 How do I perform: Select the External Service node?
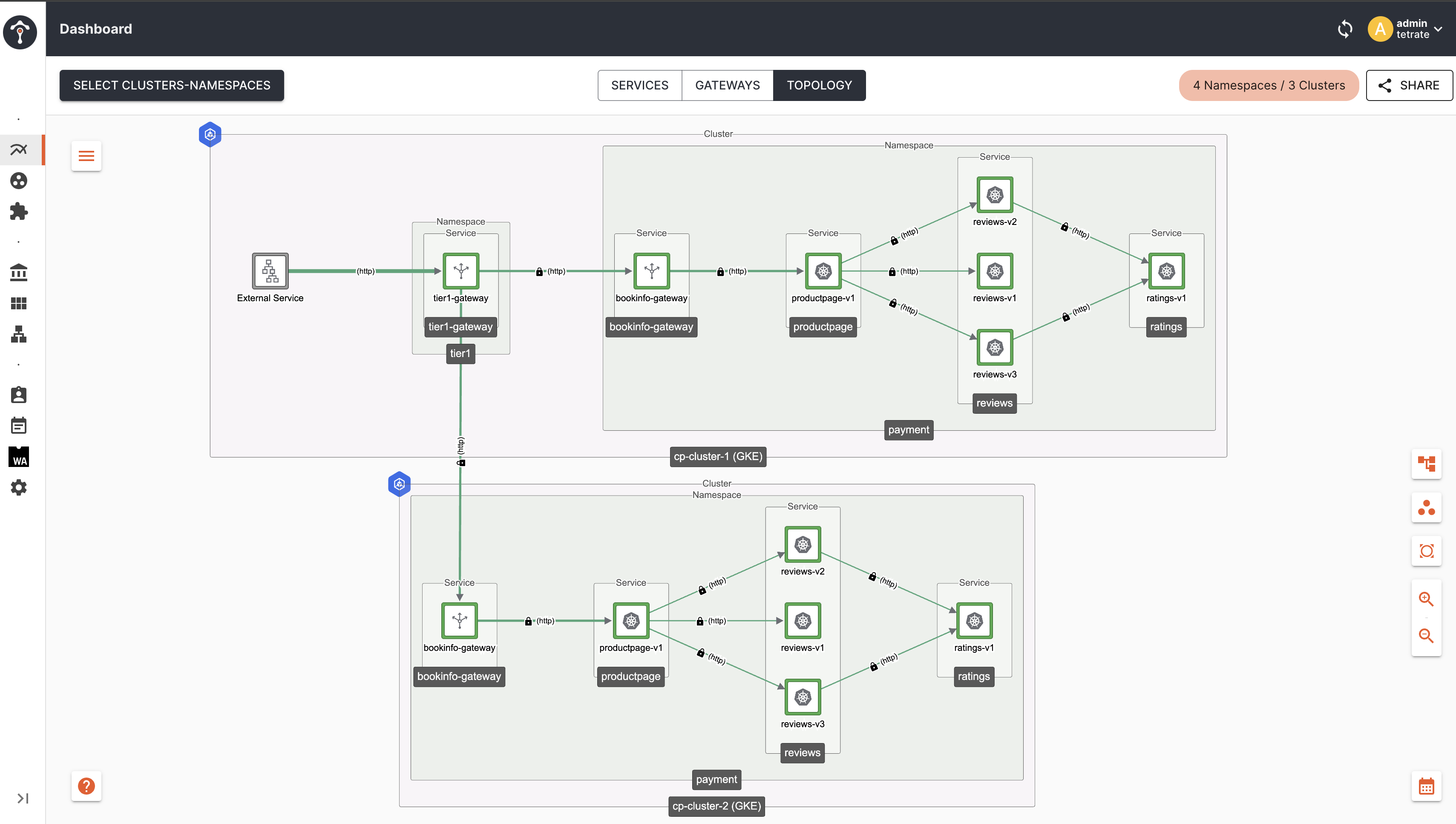point(270,271)
